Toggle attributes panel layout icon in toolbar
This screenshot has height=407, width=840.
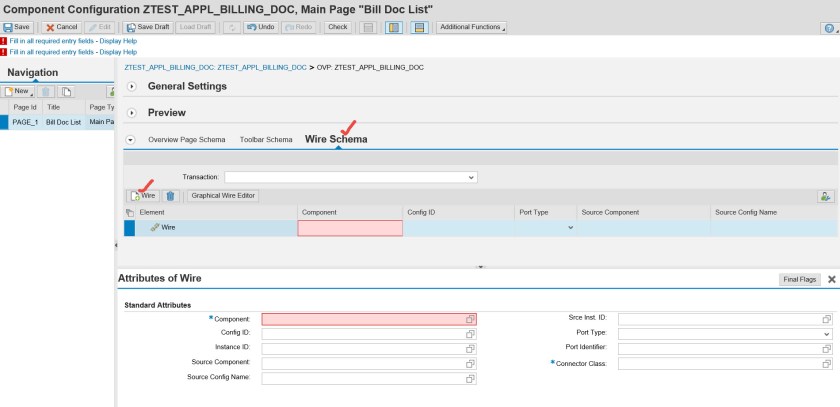click(x=419, y=27)
